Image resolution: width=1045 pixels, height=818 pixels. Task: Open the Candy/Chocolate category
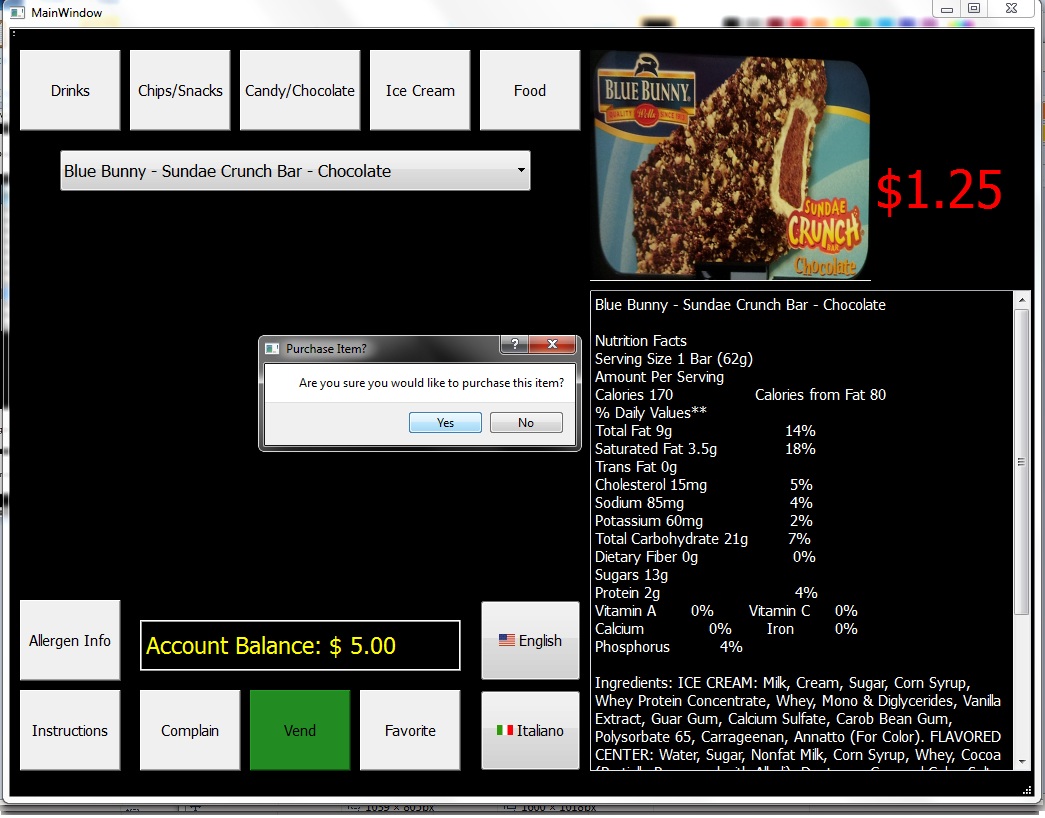pyautogui.click(x=300, y=90)
